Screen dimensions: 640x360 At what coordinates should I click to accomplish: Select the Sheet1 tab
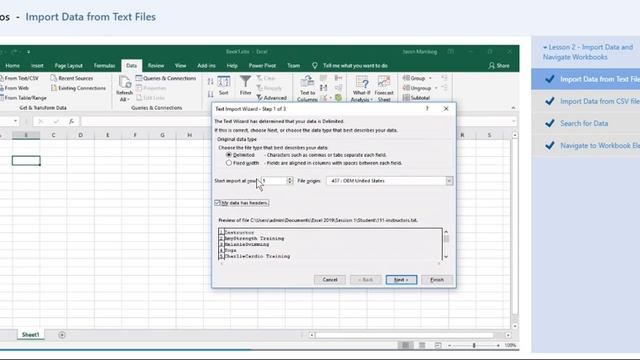(x=31, y=335)
